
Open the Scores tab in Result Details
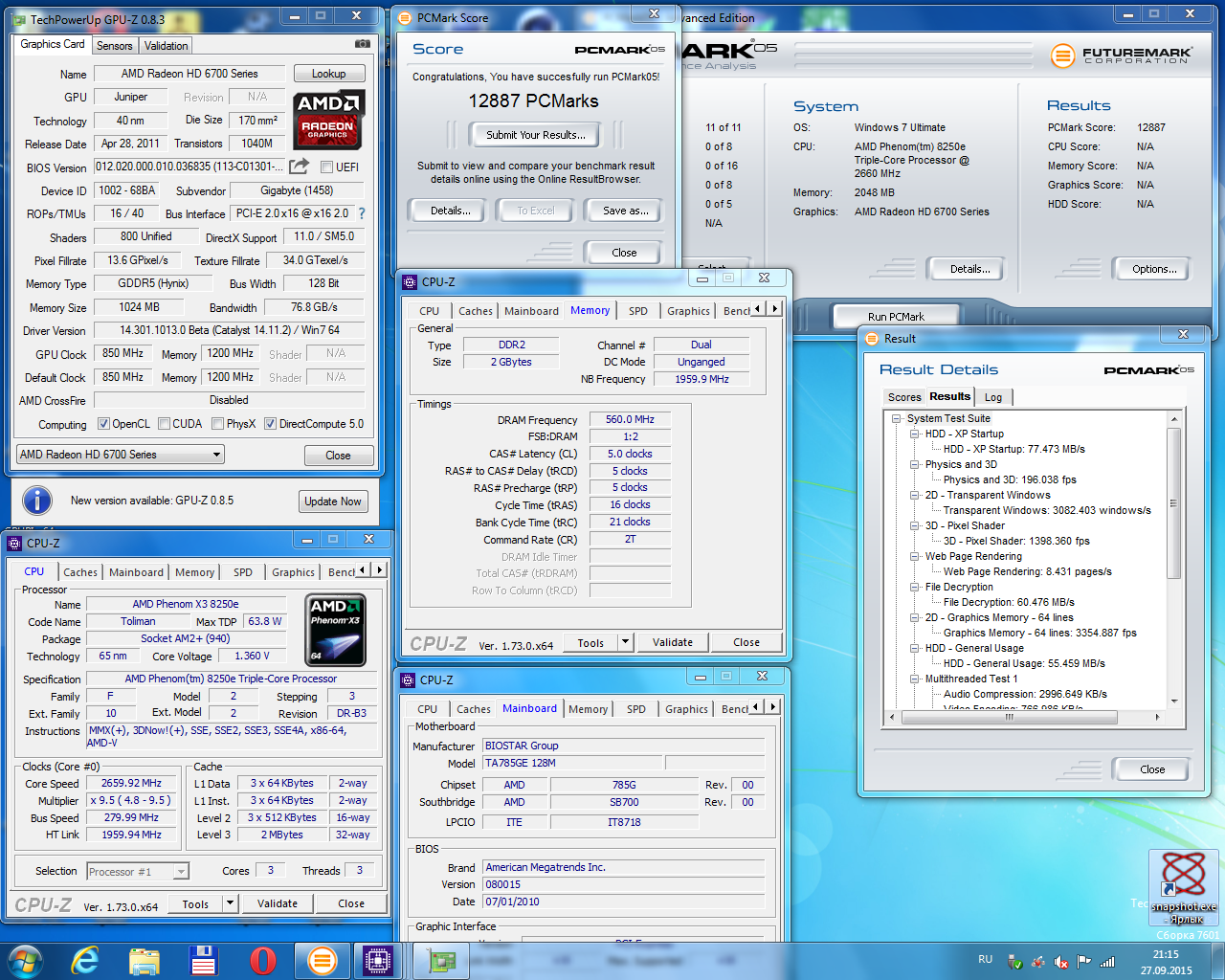[x=904, y=397]
